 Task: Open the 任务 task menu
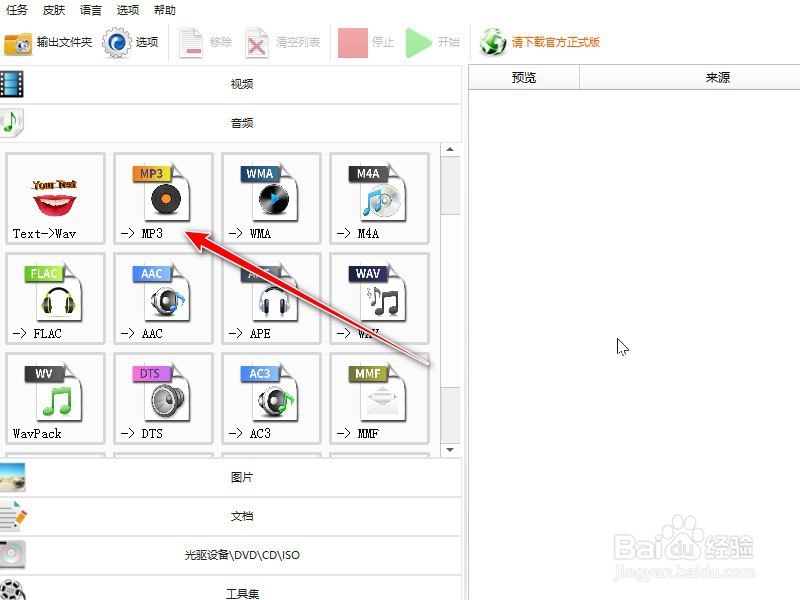(16, 10)
